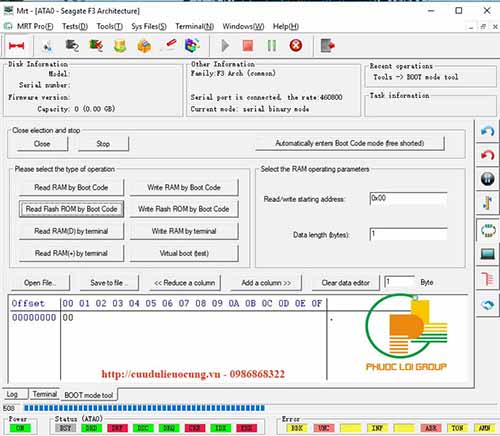Click Read RAM(+) by terminal button
500x436 pixels.
pos(71,253)
